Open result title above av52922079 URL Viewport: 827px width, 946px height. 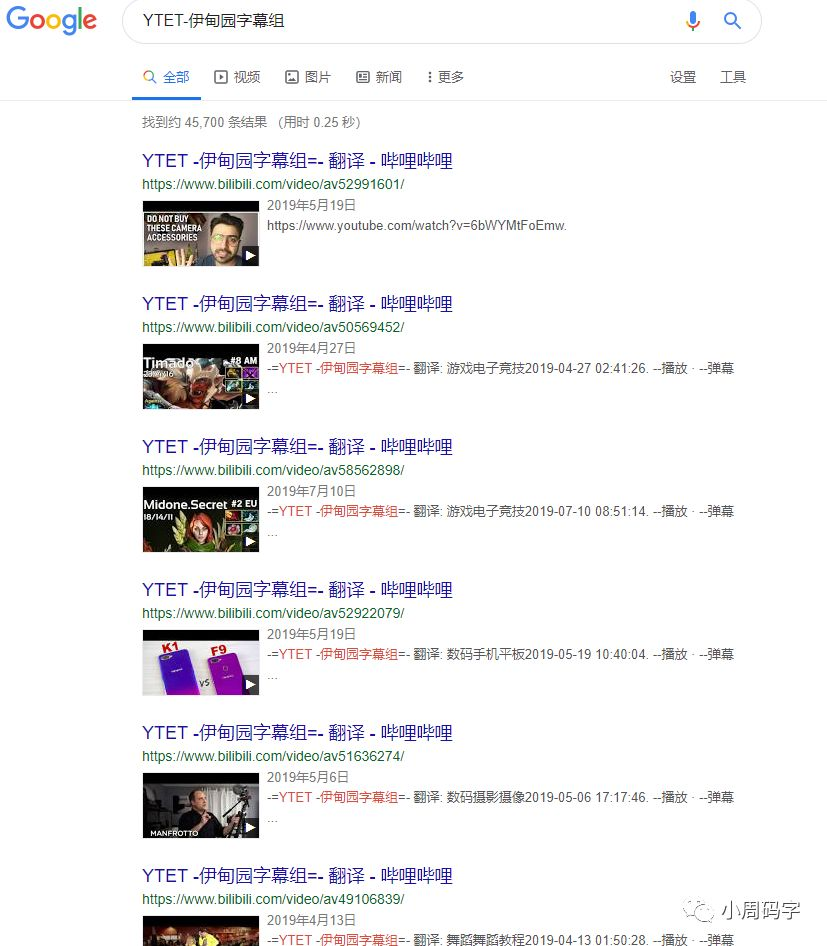click(297, 590)
